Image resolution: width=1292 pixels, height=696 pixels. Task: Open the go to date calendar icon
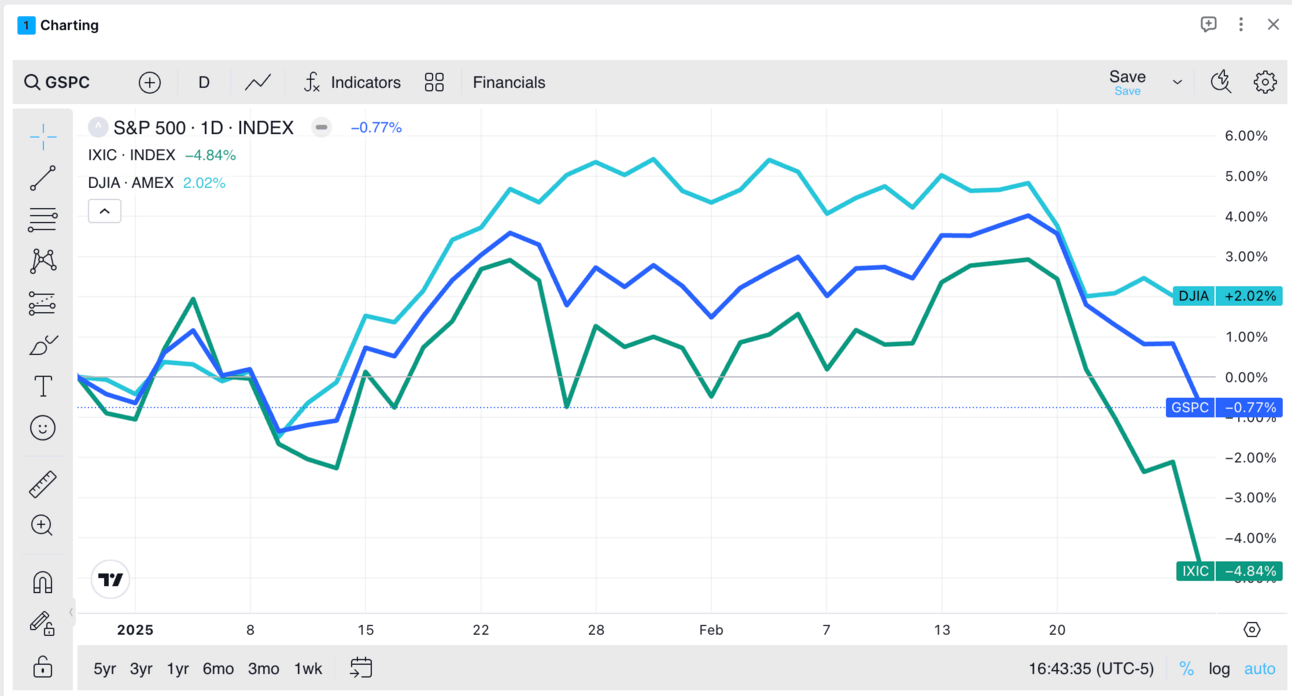coord(361,668)
